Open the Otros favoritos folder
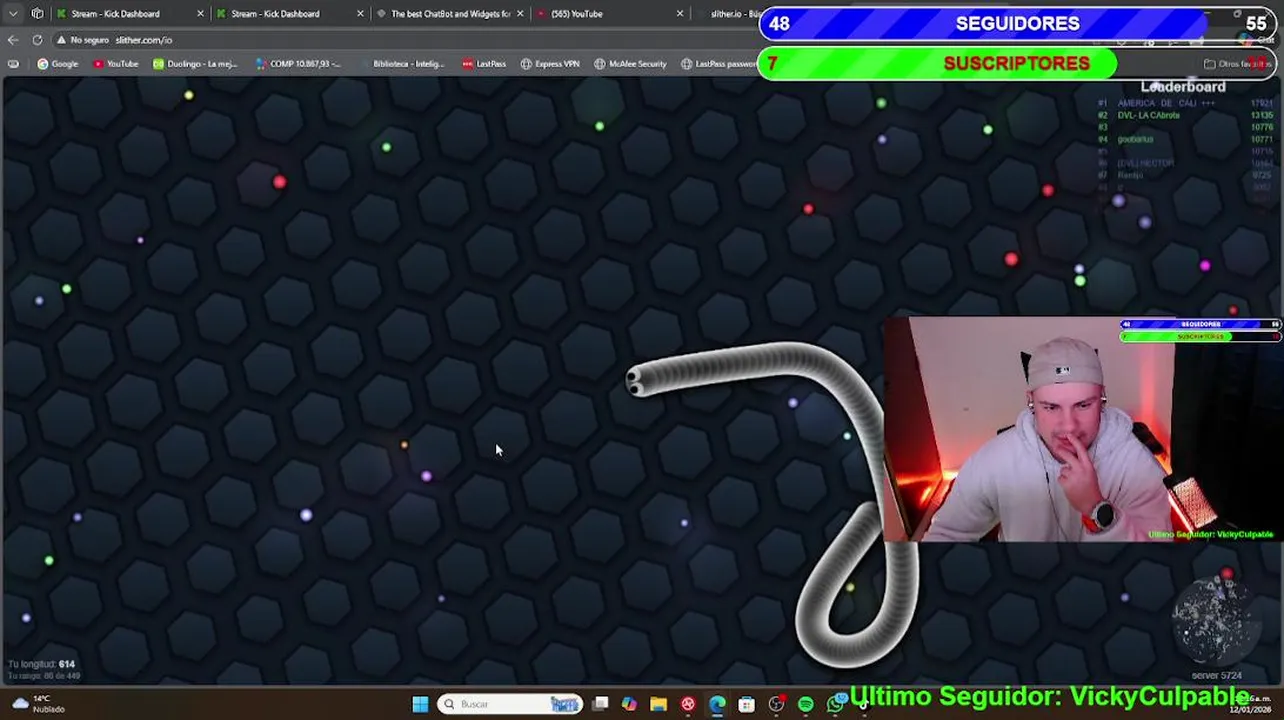 (x=1238, y=64)
